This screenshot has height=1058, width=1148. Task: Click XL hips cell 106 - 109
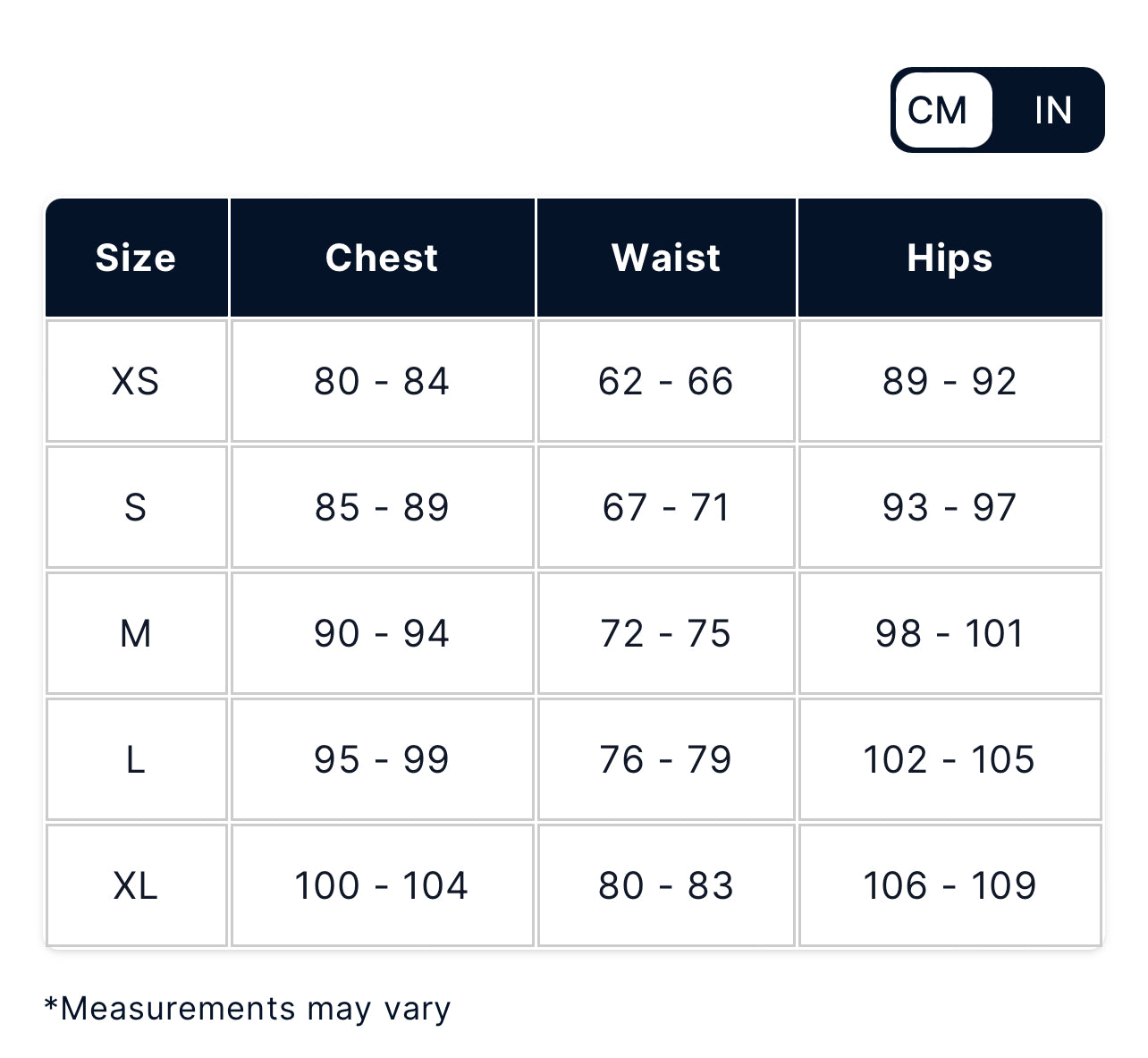pos(950,885)
